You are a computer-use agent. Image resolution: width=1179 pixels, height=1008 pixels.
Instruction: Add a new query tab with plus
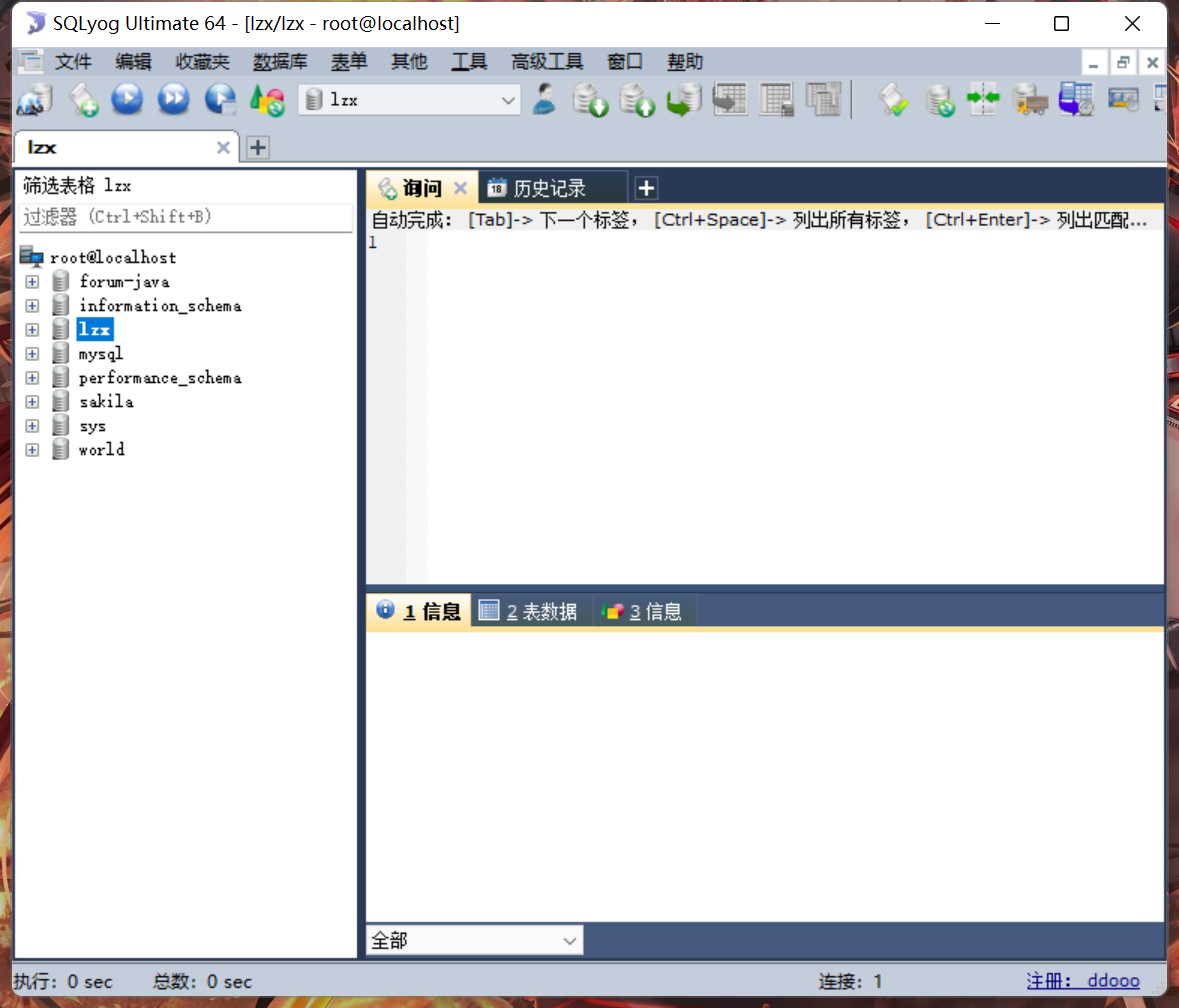point(646,188)
